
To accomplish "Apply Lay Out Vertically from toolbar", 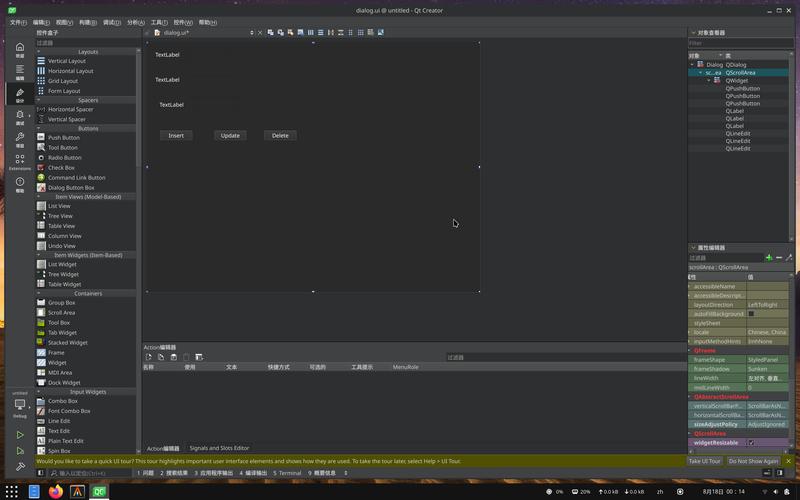I will [x=320, y=32].
